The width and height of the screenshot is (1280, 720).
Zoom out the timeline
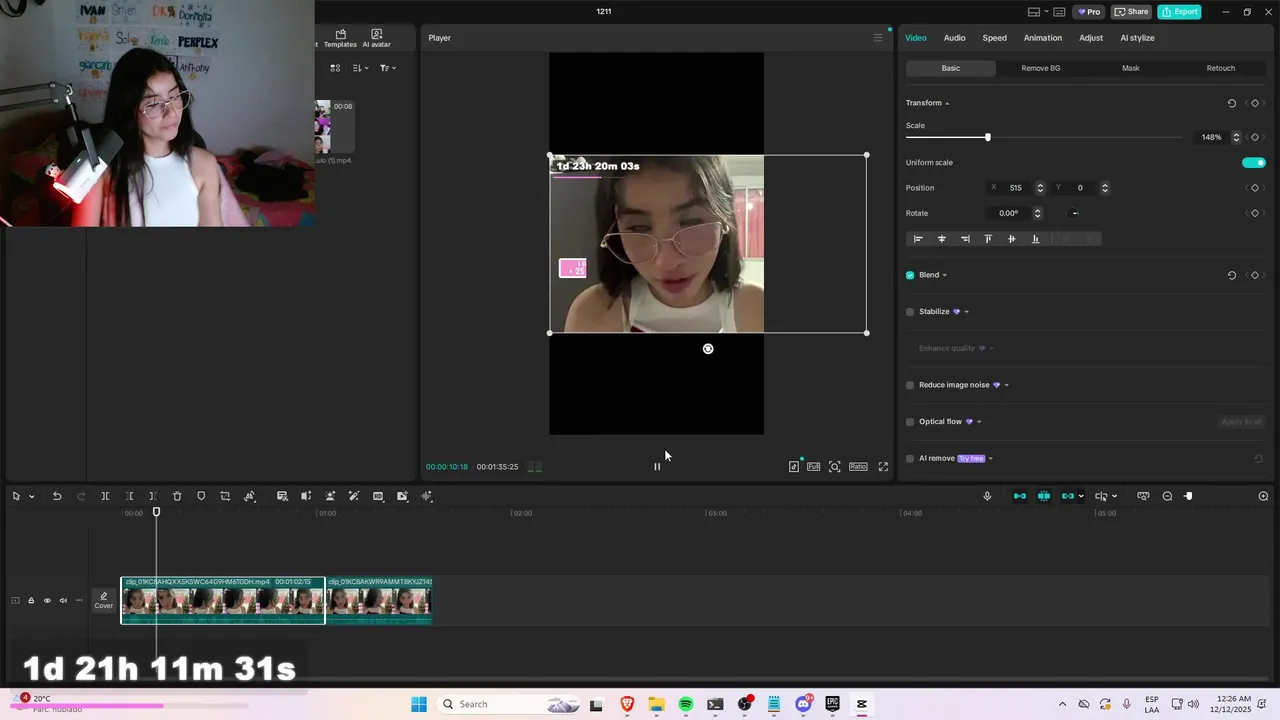(x=1167, y=496)
